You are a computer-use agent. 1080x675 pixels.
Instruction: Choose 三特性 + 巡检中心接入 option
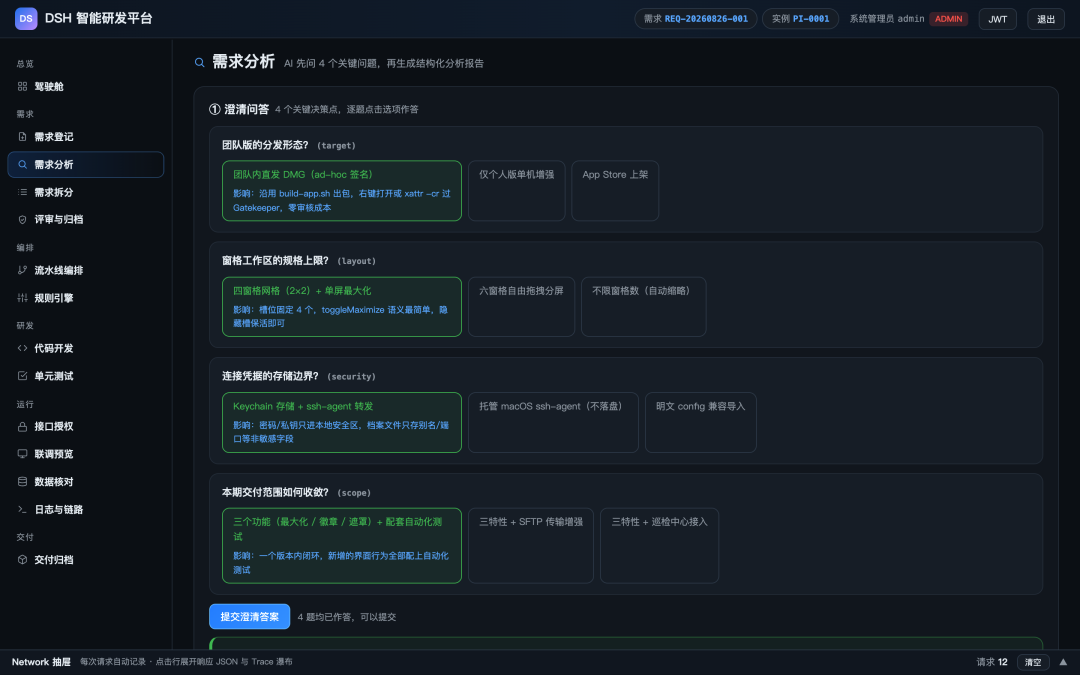(659, 546)
